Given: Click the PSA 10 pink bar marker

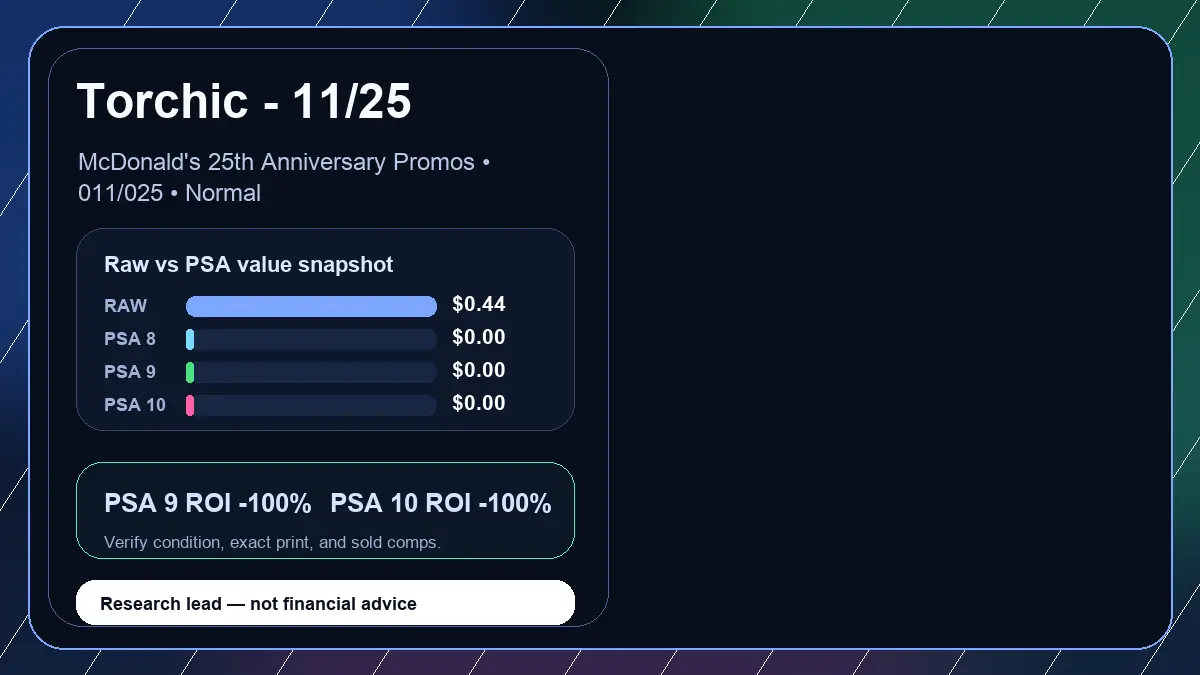Looking at the screenshot, I should [x=190, y=405].
